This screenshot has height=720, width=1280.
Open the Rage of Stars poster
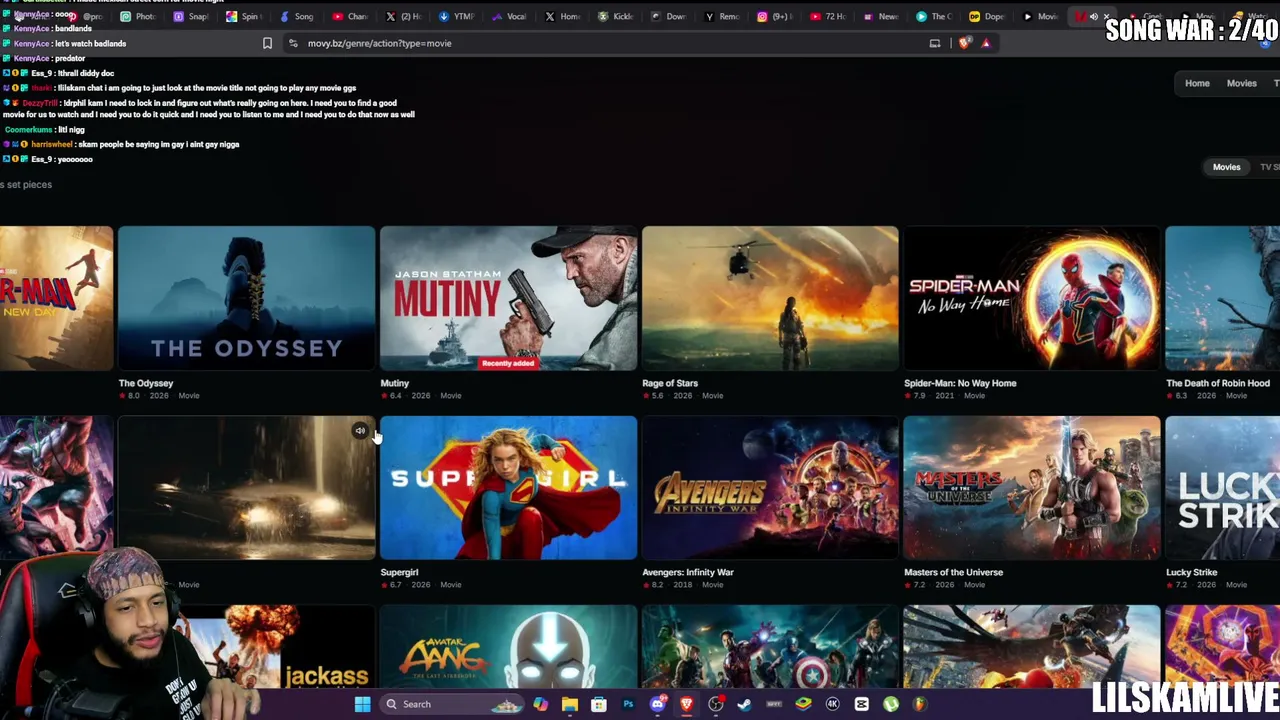click(770, 298)
